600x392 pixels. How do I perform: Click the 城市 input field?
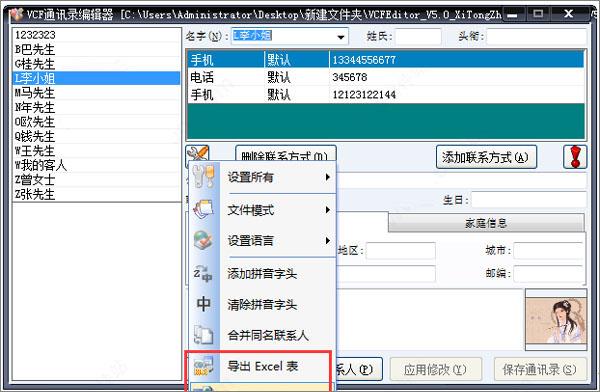pos(549,251)
